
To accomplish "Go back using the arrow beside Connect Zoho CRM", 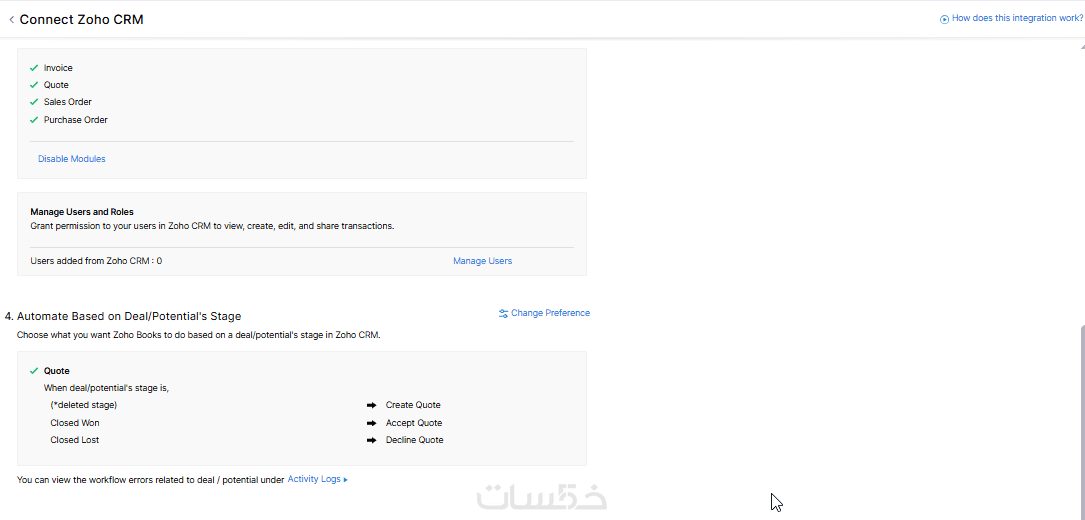I will coord(11,19).
